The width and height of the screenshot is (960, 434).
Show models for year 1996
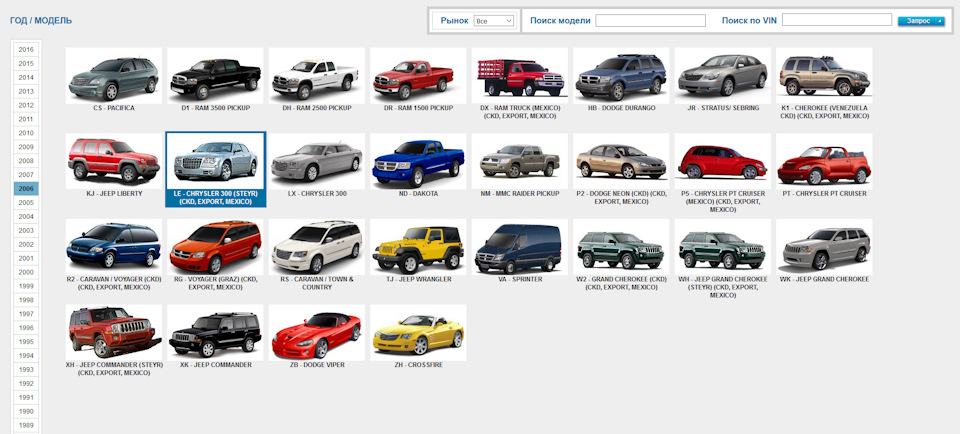(26, 328)
